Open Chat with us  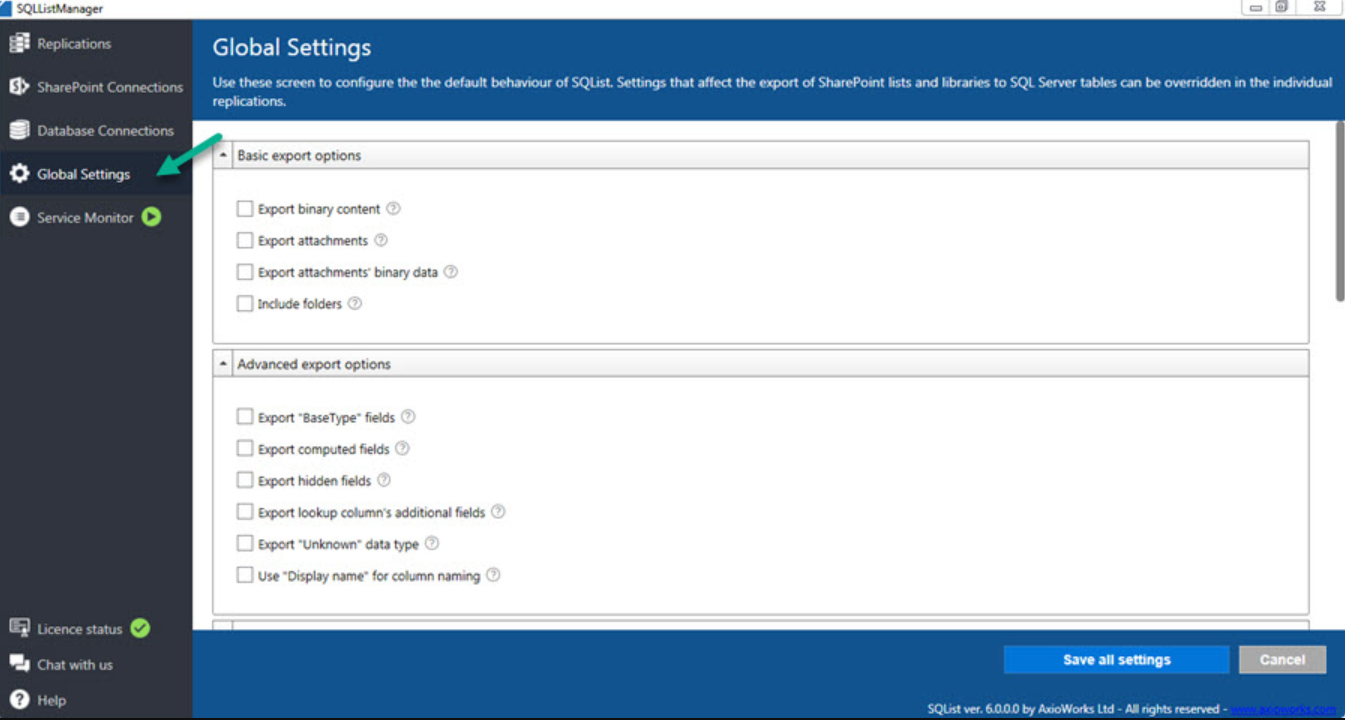[75, 664]
